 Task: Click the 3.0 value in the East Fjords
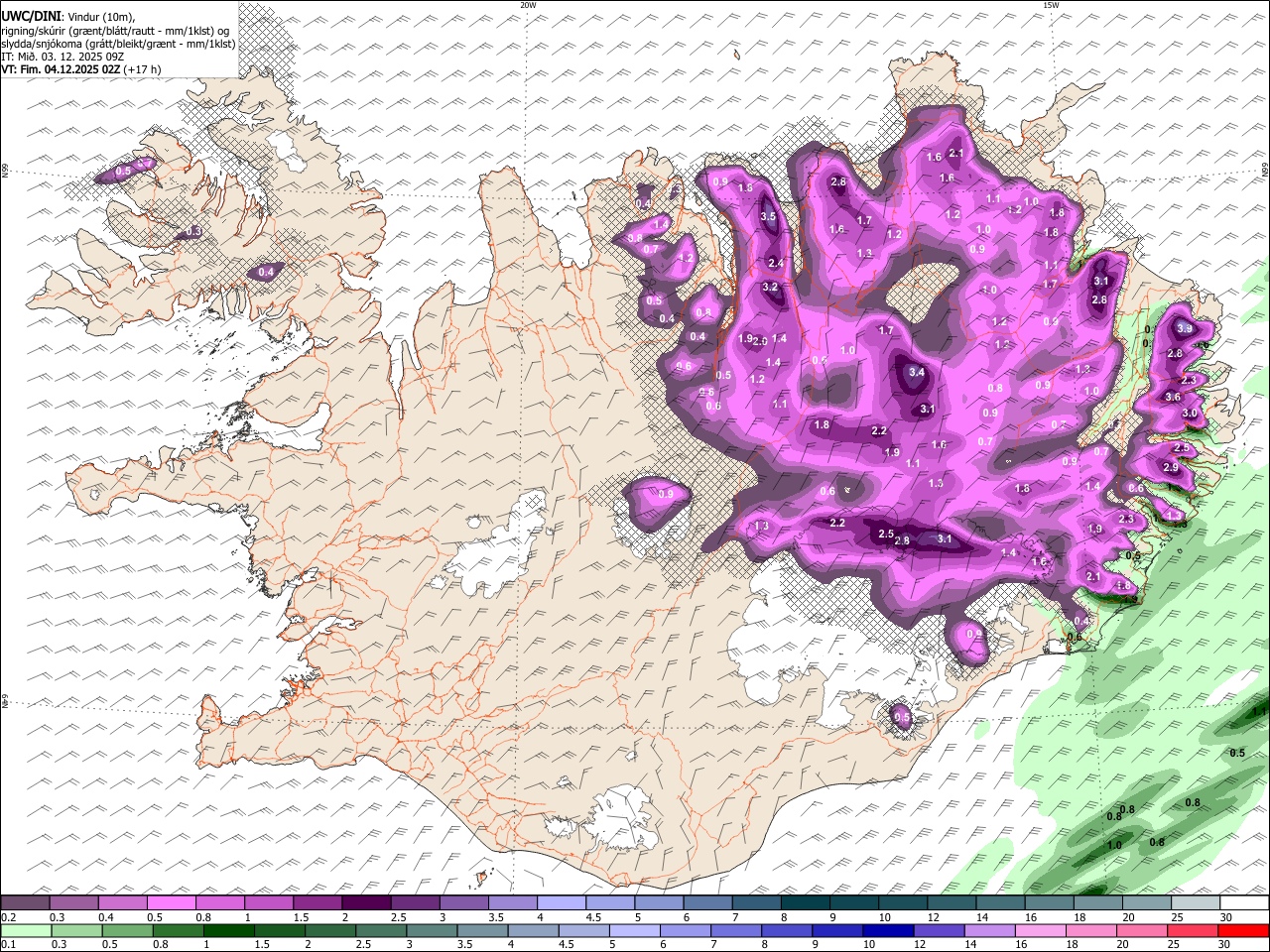tap(1191, 413)
